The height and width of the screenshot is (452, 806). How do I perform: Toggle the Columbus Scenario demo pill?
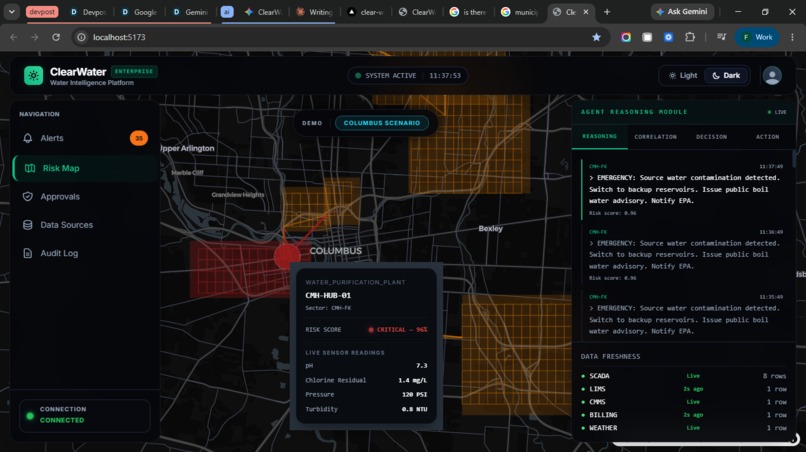click(382, 123)
